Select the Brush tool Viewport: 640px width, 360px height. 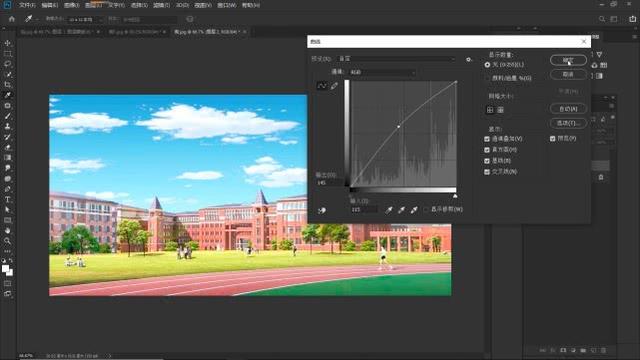click(x=7, y=116)
